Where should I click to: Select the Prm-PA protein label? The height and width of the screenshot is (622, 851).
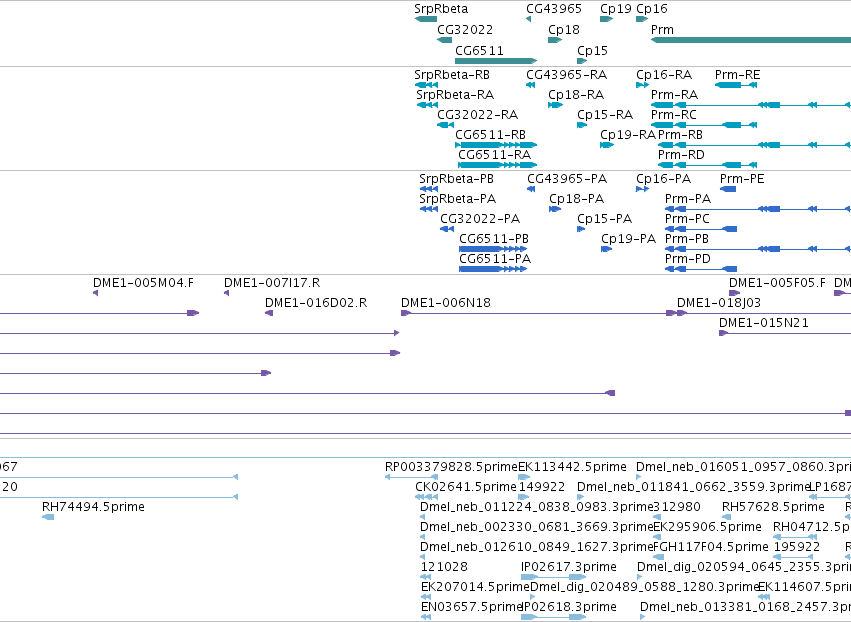(x=688, y=199)
